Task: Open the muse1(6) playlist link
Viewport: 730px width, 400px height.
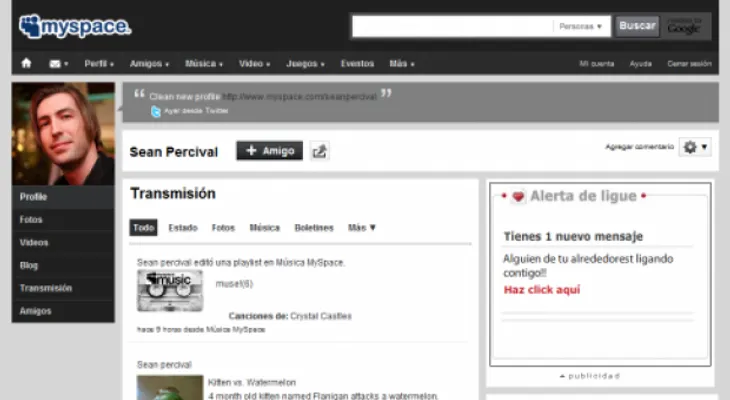Action: 234,284
